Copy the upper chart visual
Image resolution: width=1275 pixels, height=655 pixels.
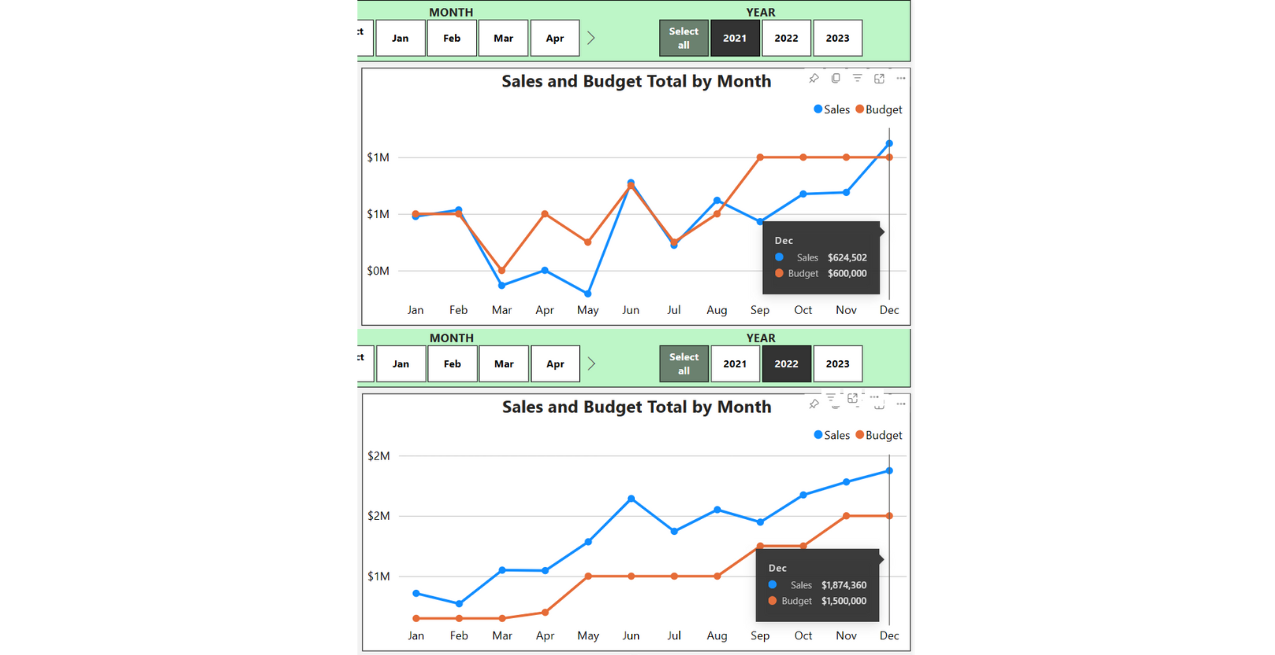pos(836,78)
